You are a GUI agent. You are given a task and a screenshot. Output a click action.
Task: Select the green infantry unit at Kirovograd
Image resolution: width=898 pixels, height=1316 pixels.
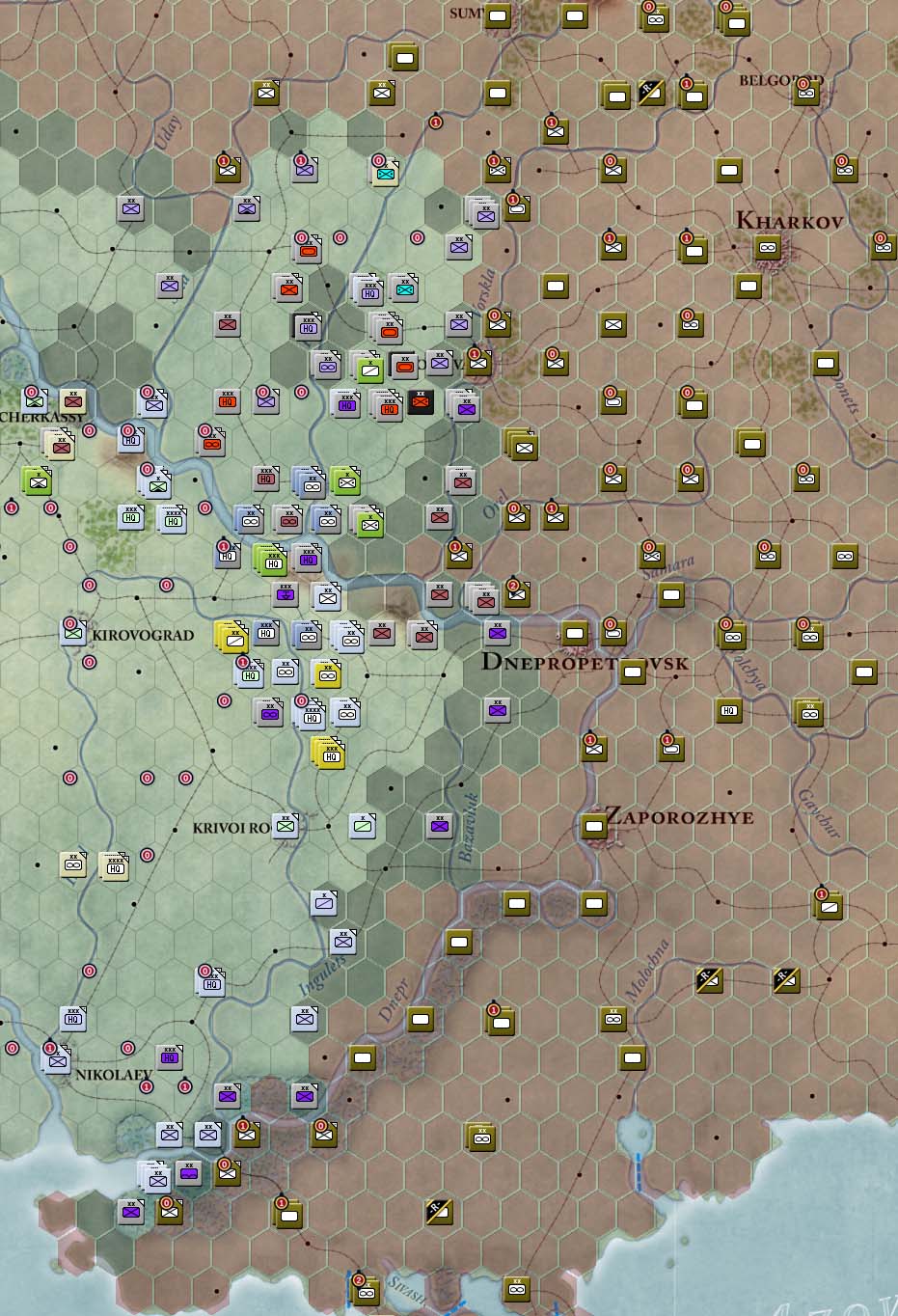click(x=72, y=633)
